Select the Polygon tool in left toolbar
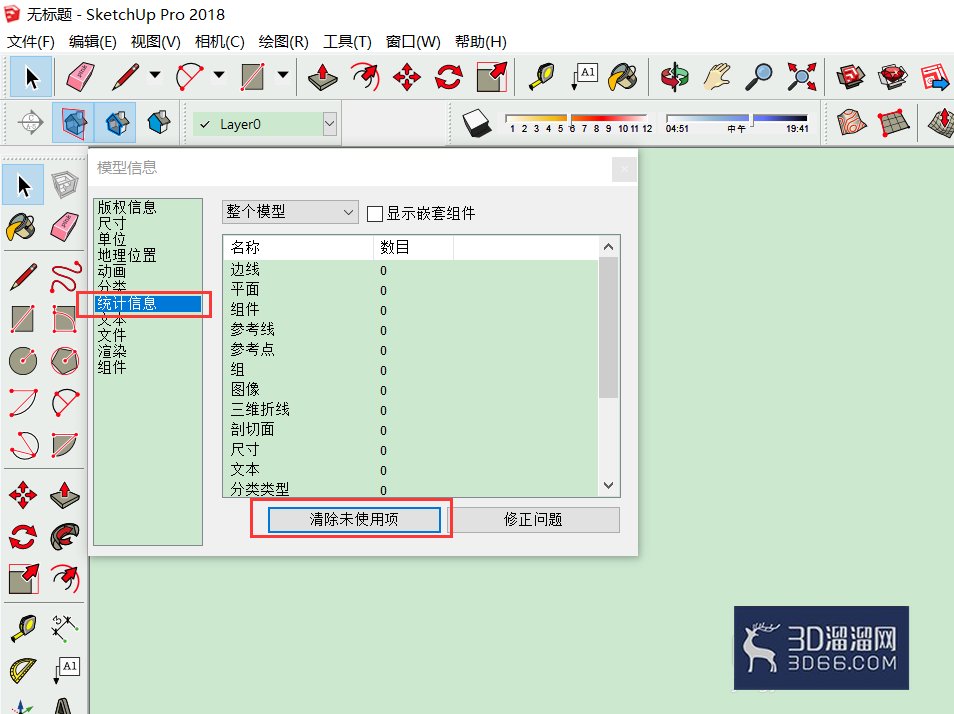The width and height of the screenshot is (954, 714). point(65,361)
